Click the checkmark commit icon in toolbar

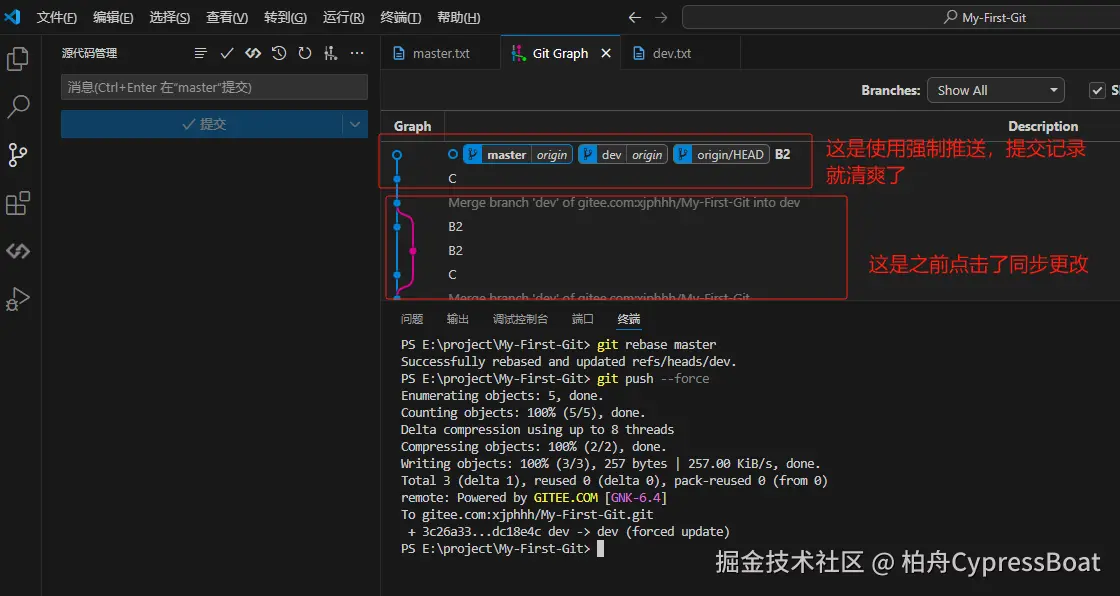227,53
